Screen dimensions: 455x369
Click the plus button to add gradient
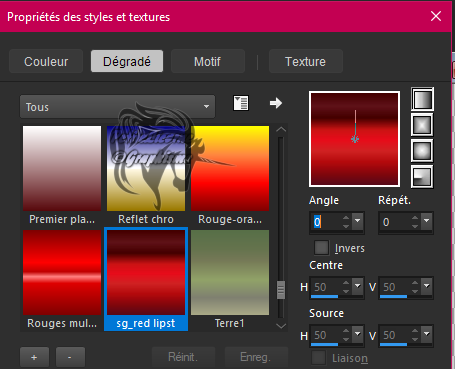(x=34, y=357)
